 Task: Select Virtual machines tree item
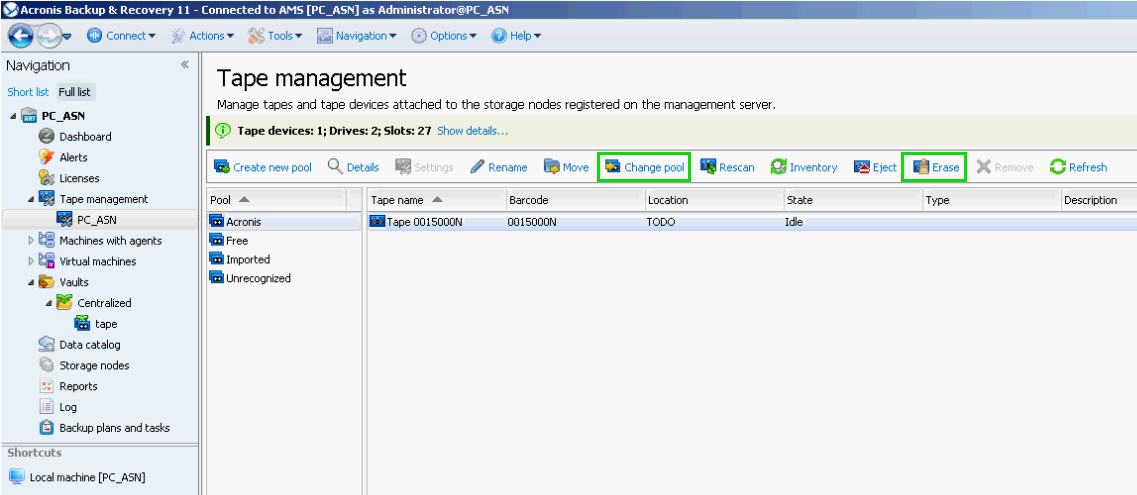[x=87, y=262]
